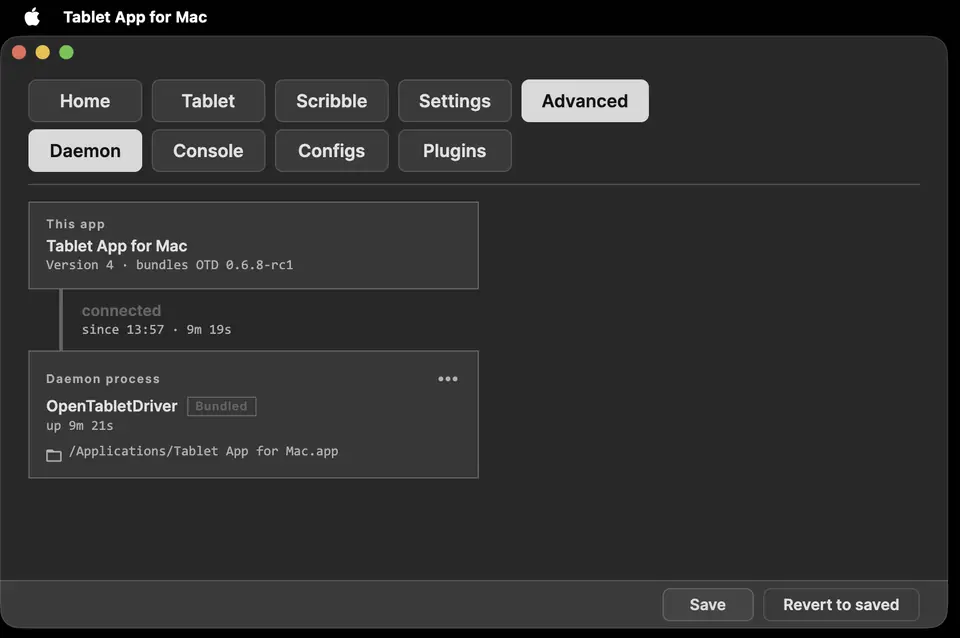Click the OpenTabletDriver process name
The width and height of the screenshot is (960, 638).
tap(112, 406)
